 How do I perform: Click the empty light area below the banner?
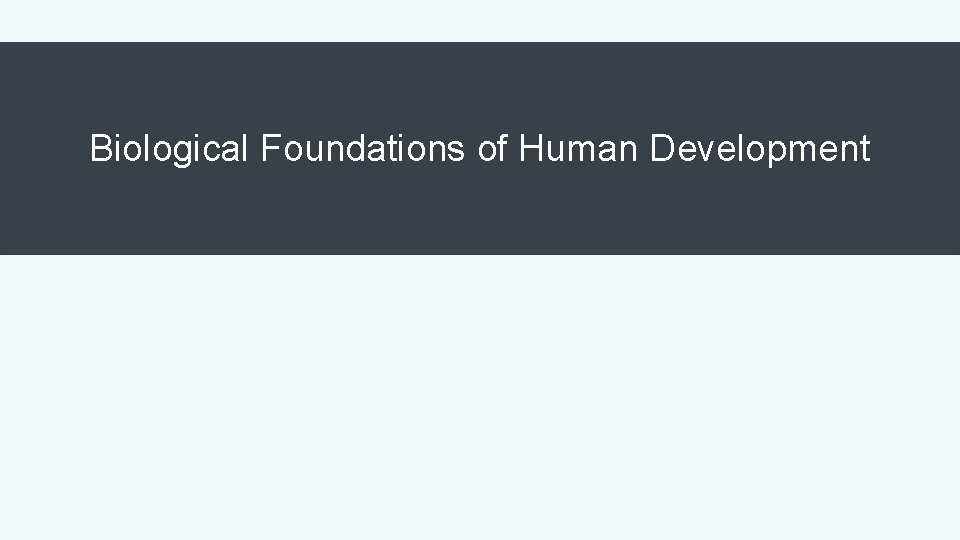(480, 398)
